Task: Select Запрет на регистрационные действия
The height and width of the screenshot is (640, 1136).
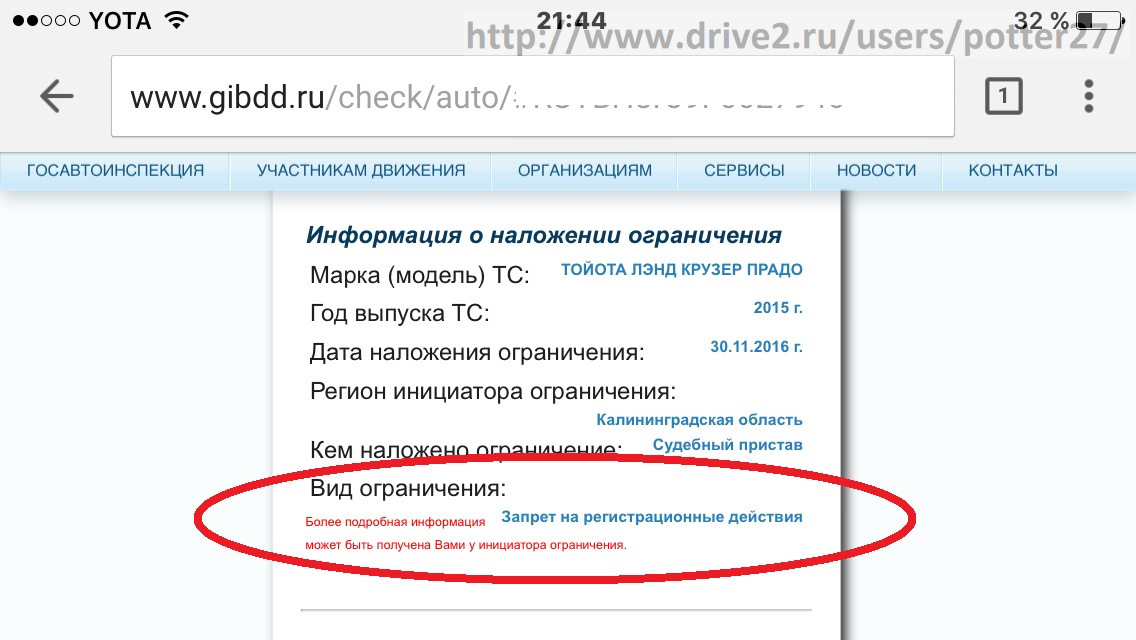Action: (652, 517)
